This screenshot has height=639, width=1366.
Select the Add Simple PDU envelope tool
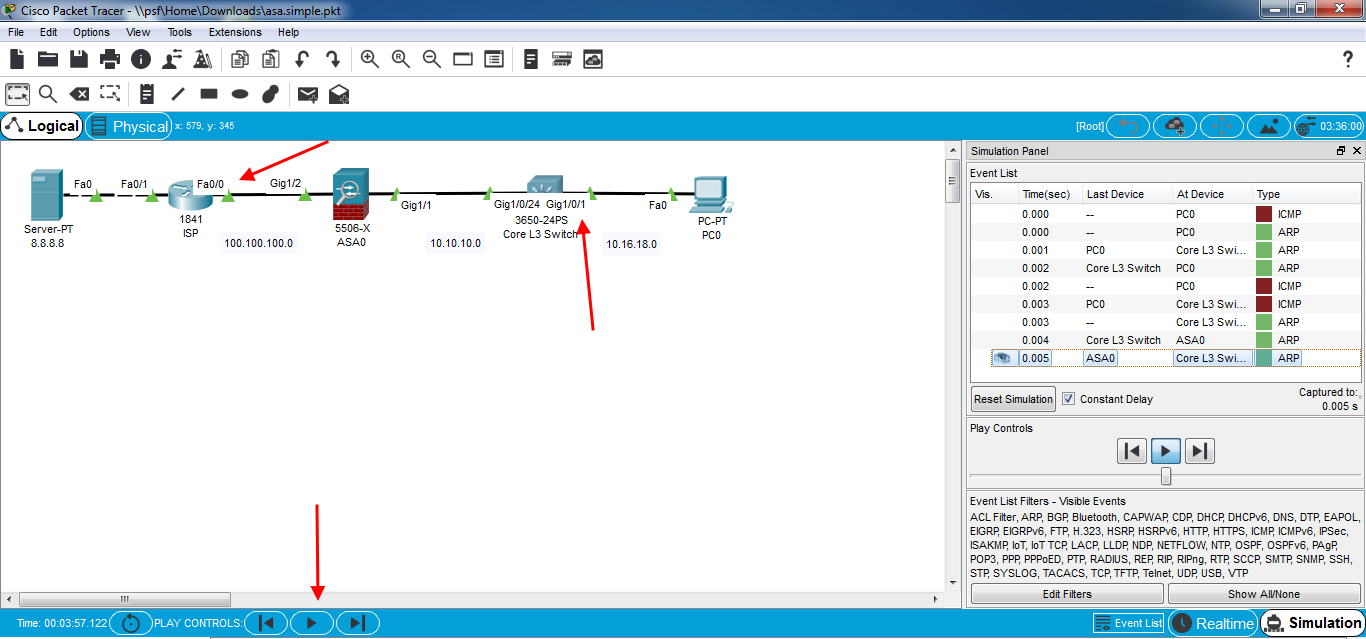pyautogui.click(x=307, y=94)
